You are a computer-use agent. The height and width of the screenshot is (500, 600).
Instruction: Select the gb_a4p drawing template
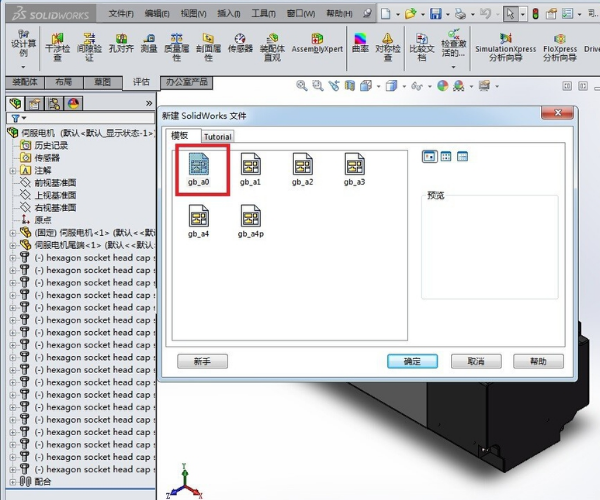(251, 221)
